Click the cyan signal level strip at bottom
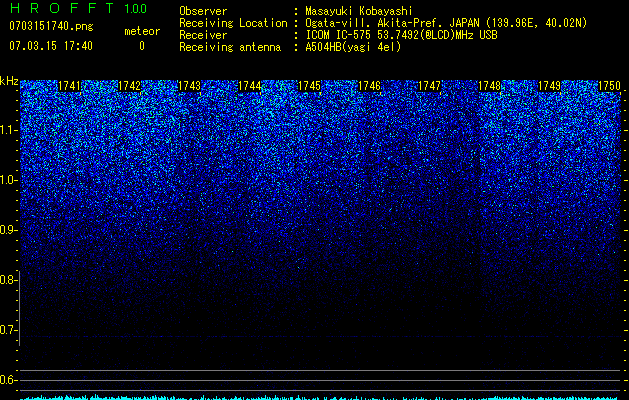 tap(320, 398)
